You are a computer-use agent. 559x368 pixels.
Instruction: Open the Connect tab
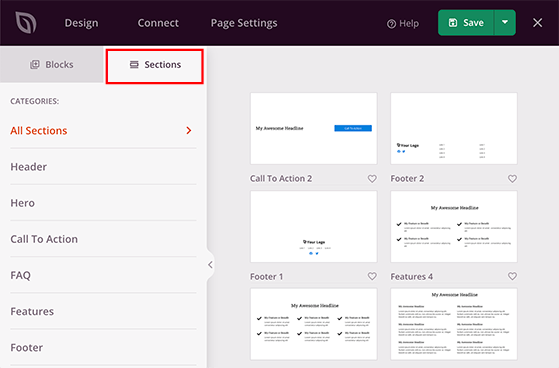click(x=158, y=23)
